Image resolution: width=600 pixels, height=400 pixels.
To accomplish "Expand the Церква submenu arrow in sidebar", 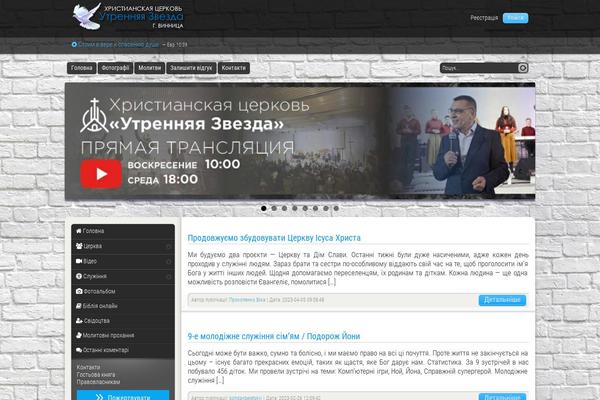I will pyautogui.click(x=168, y=247).
